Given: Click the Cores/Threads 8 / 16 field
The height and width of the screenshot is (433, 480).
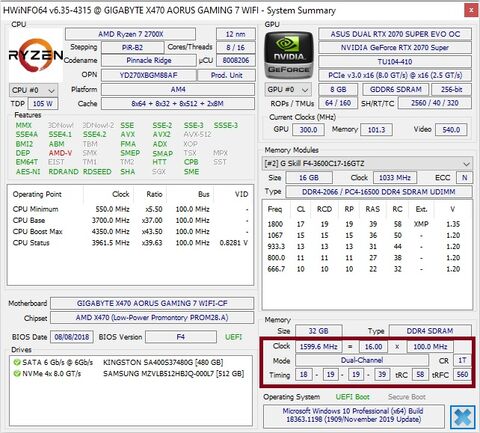Looking at the screenshot, I should click(236, 47).
